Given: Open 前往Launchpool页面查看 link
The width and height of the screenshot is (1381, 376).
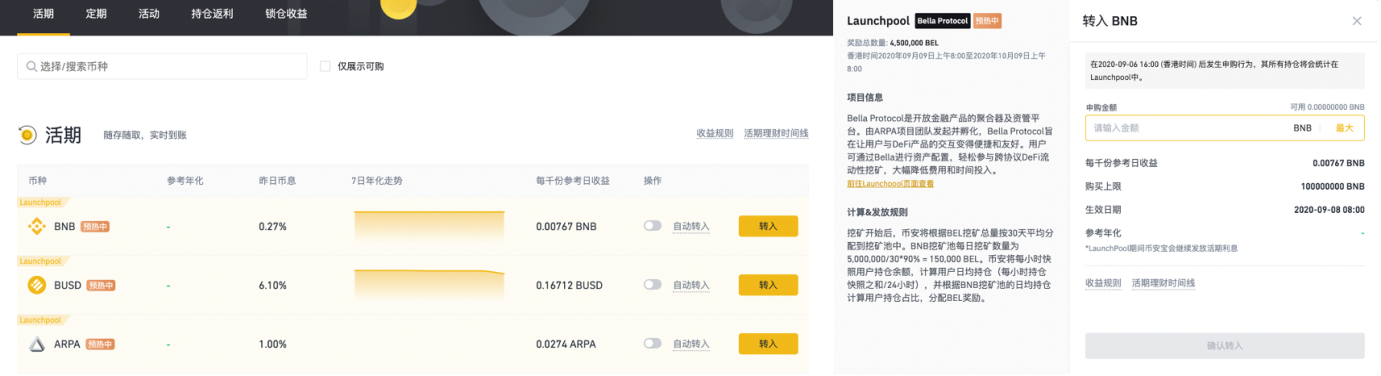Looking at the screenshot, I should [890, 184].
